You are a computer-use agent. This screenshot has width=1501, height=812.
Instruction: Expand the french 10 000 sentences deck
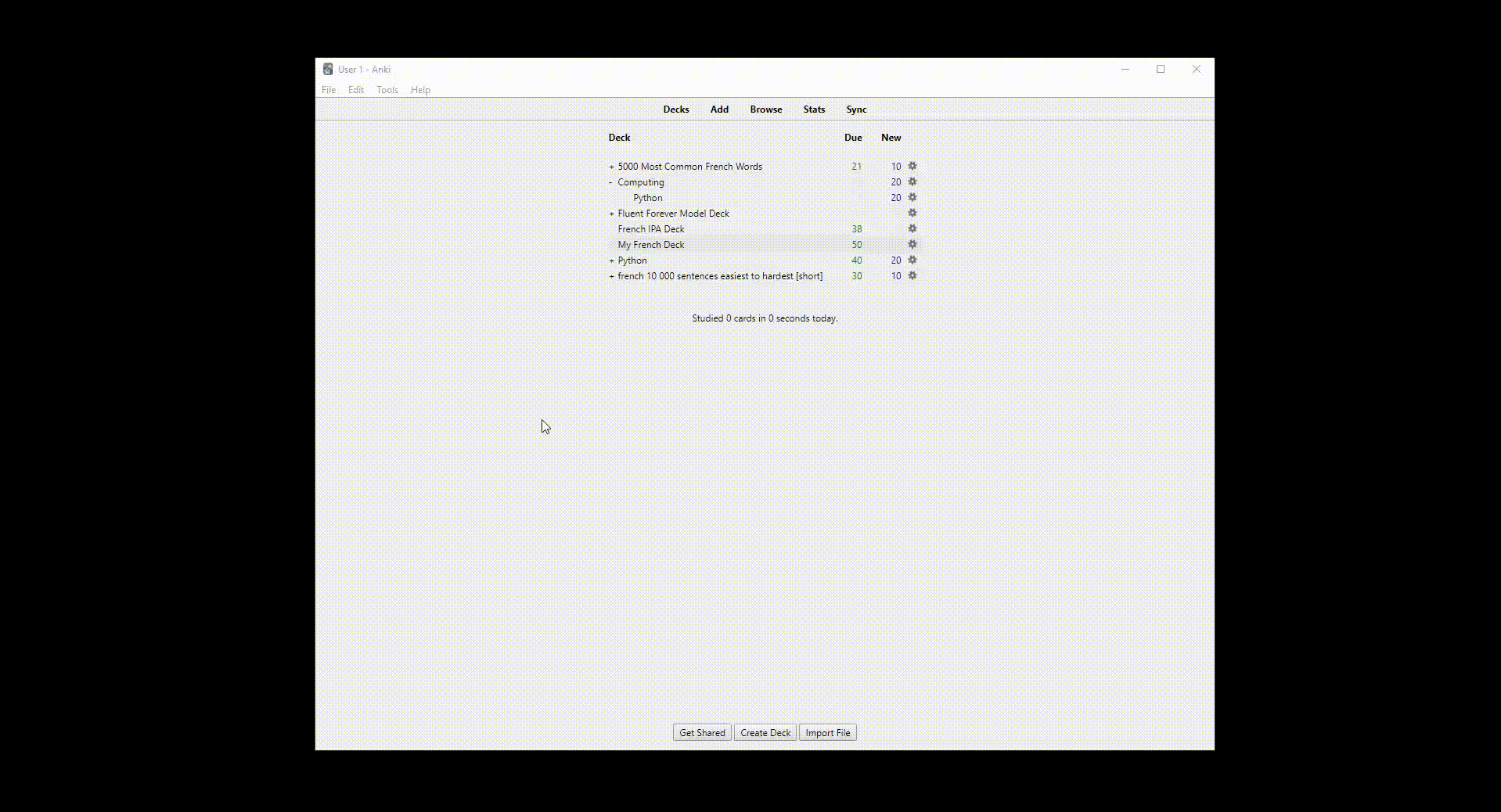[611, 276]
